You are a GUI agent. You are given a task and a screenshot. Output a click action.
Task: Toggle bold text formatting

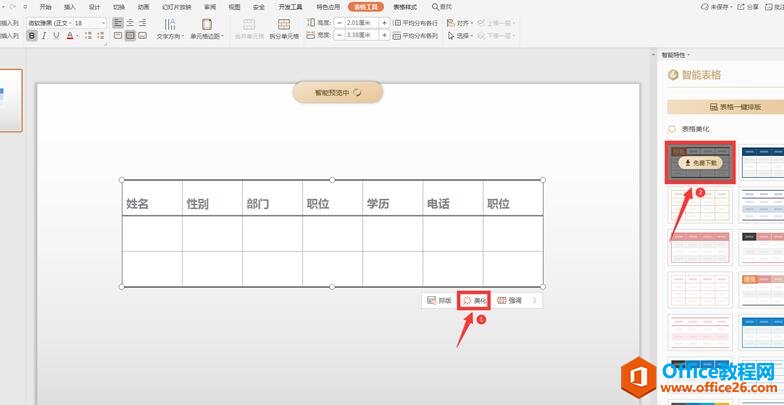(x=32, y=36)
